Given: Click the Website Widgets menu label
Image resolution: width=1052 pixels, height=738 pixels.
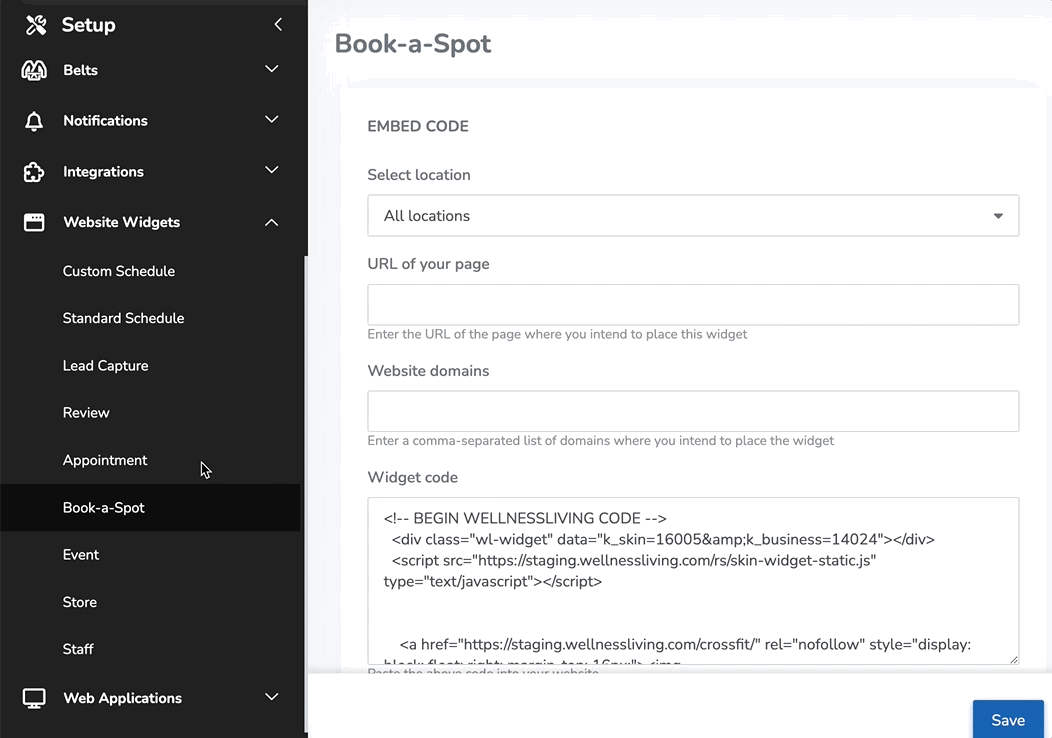Looking at the screenshot, I should click(x=121, y=222).
